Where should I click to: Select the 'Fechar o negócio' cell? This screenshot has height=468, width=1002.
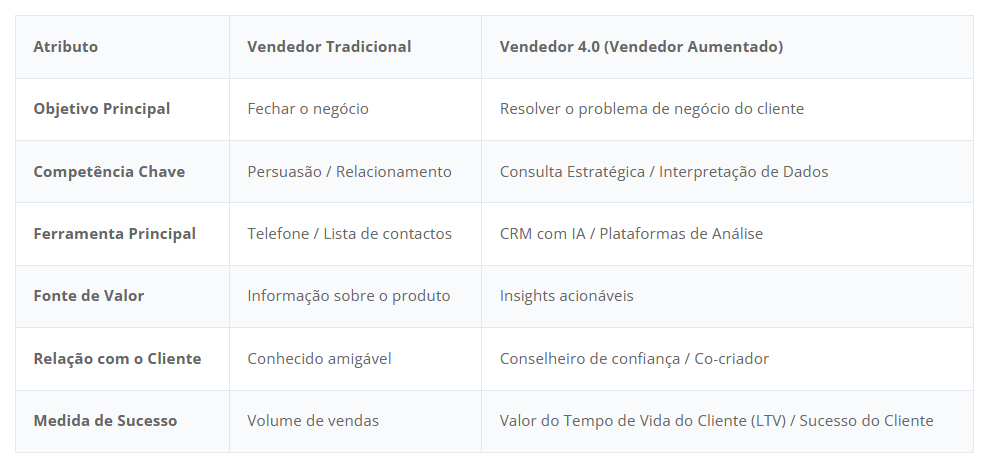click(x=308, y=109)
